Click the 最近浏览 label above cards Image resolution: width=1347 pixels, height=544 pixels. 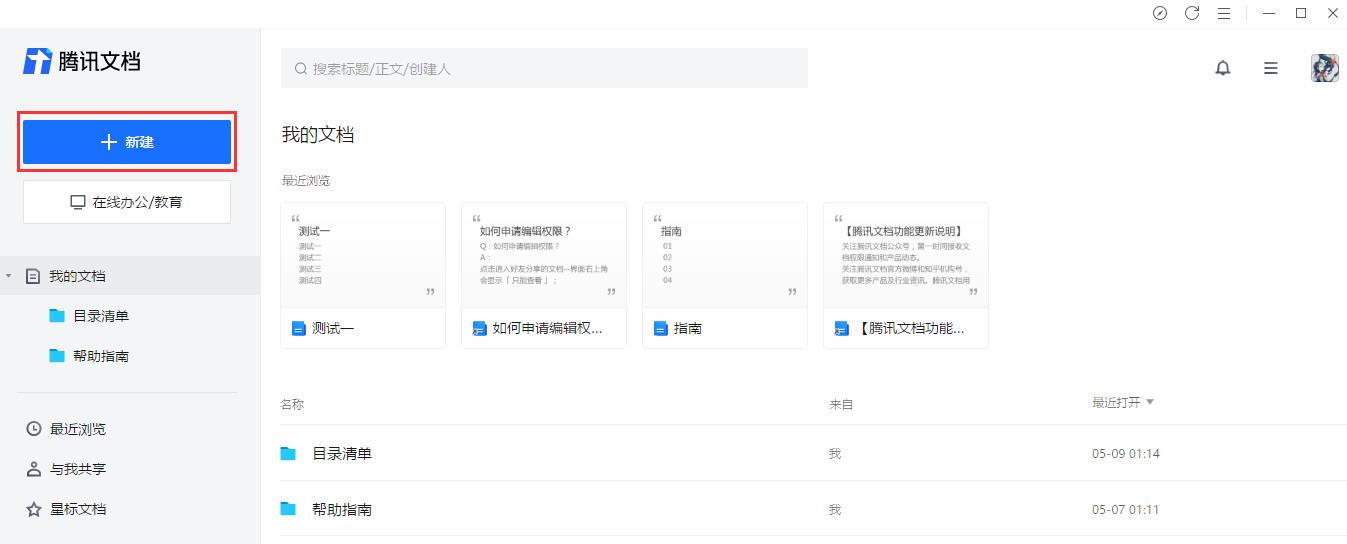pos(306,181)
